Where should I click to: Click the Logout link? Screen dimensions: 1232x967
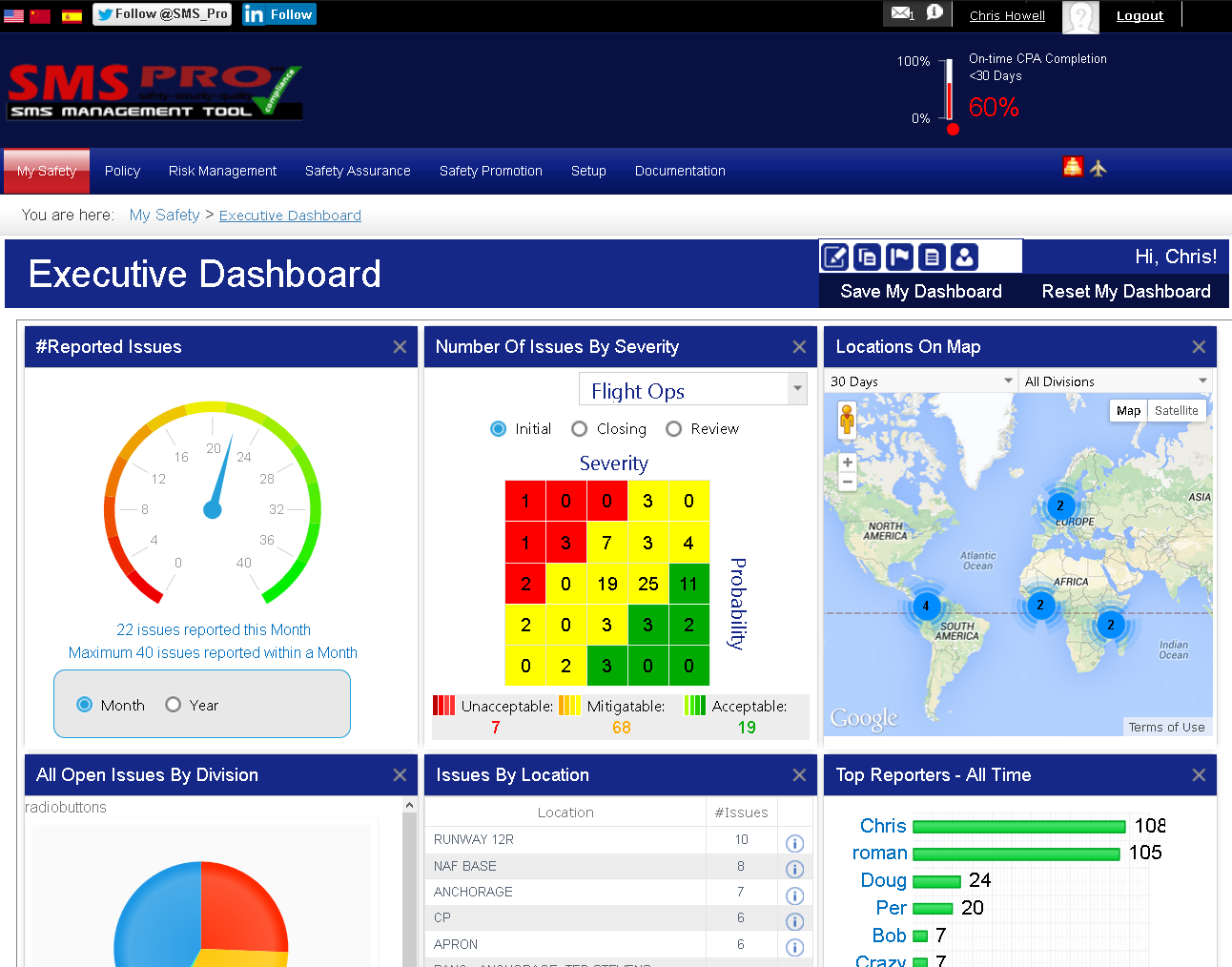click(1140, 15)
